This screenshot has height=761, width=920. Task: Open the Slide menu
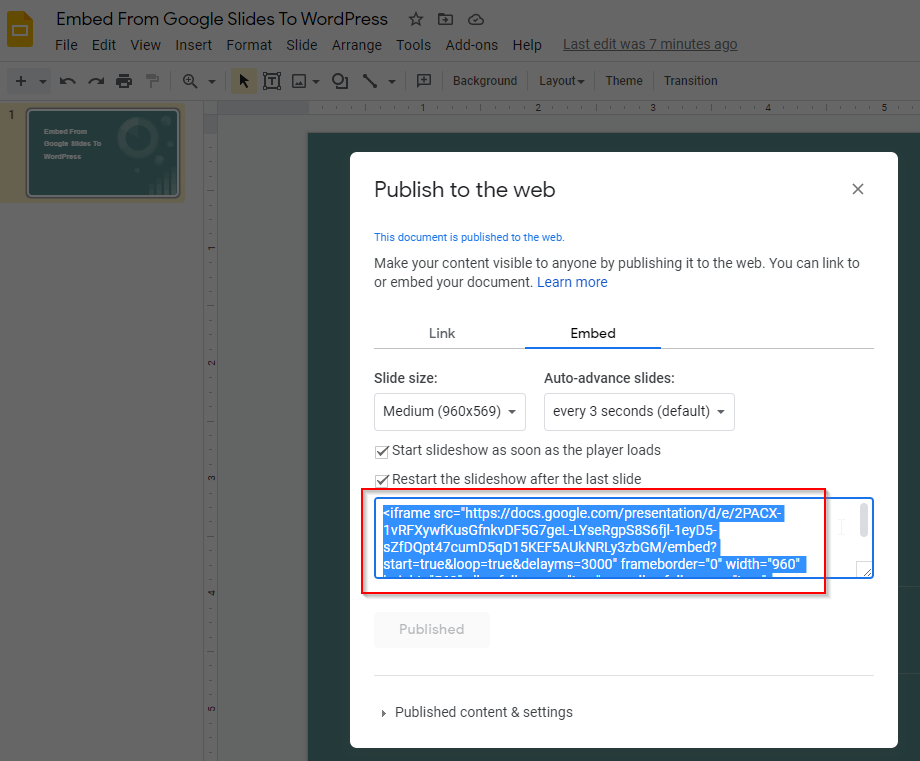[x=302, y=45]
